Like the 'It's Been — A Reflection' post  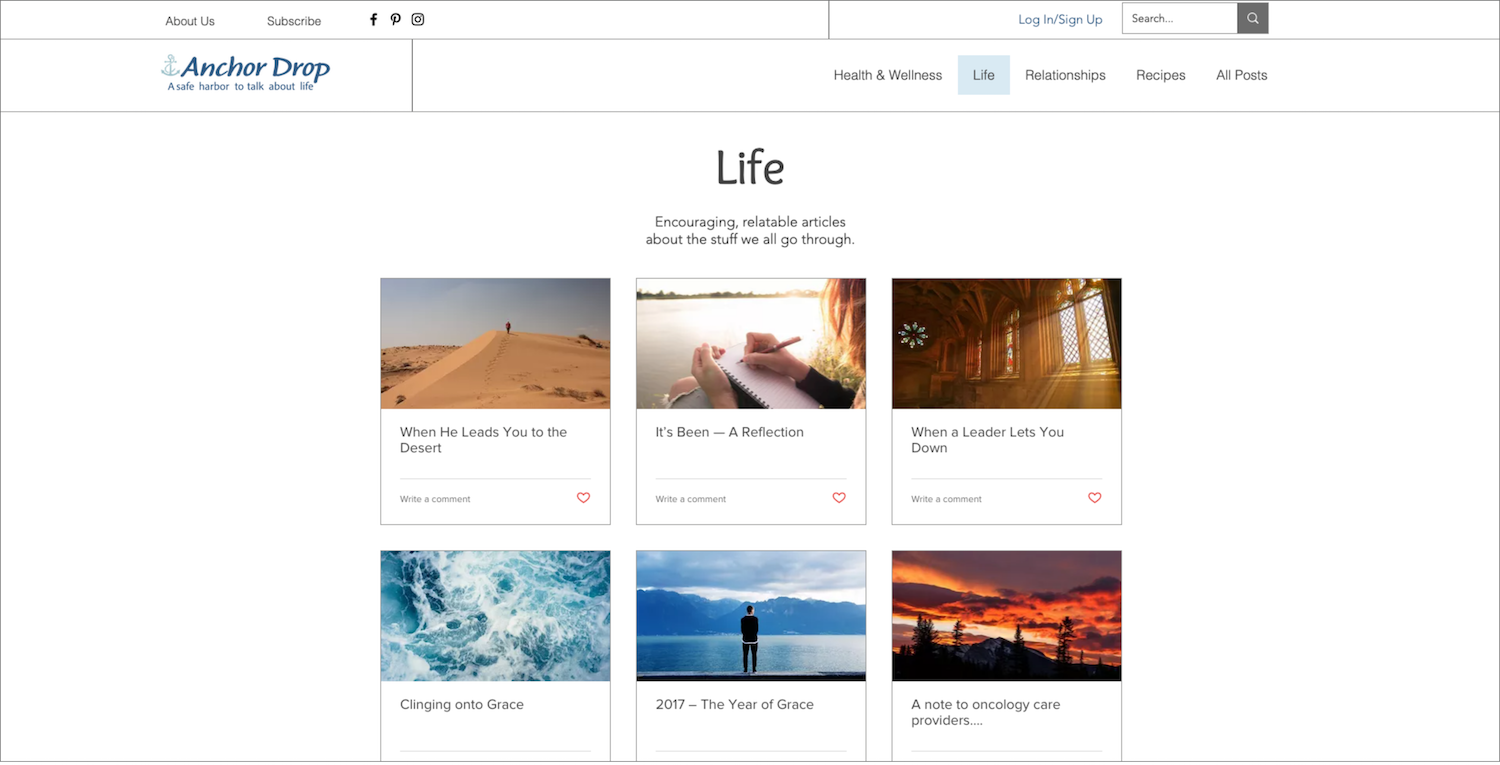point(839,498)
